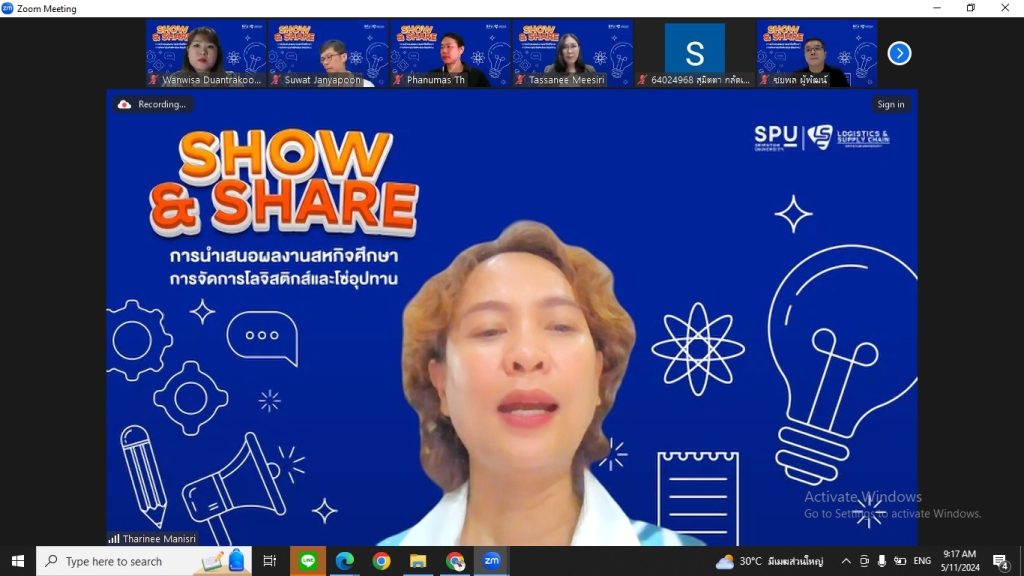Select Suwat Janyapoon video thumbnail
Viewport: 1024px width, 576px height.
click(x=328, y=54)
